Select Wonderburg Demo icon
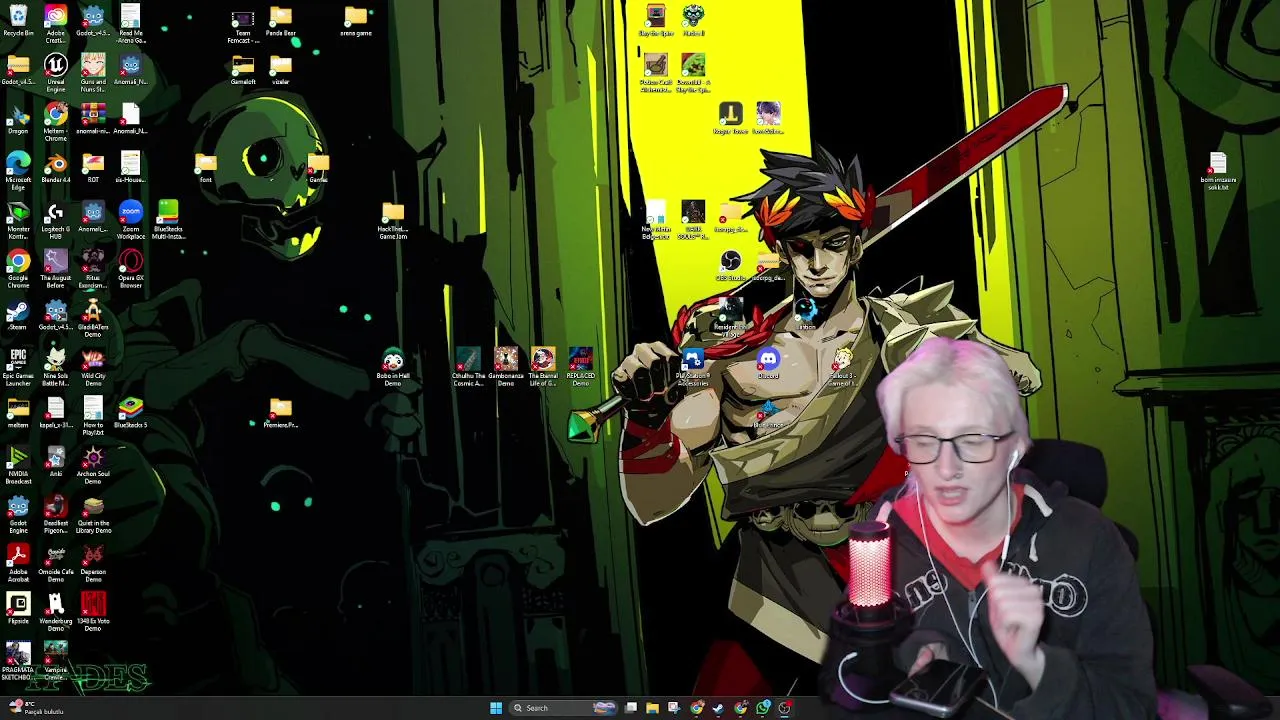Image resolution: width=1280 pixels, height=720 pixels. [55, 612]
